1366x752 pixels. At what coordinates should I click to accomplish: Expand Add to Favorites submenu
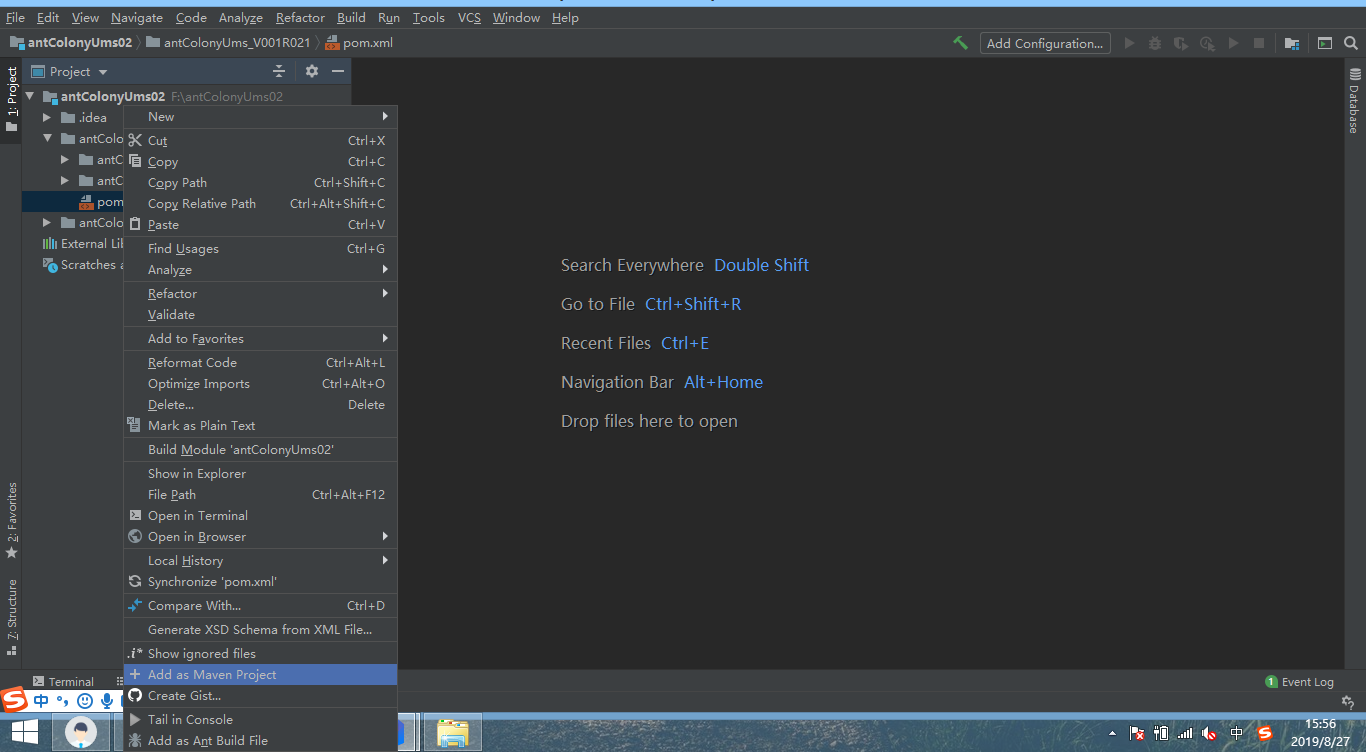pyautogui.click(x=260, y=339)
